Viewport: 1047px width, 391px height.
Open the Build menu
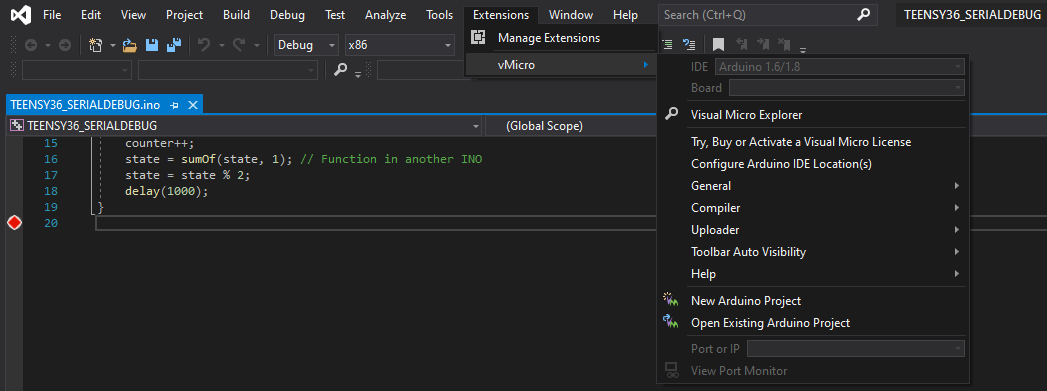(236, 15)
